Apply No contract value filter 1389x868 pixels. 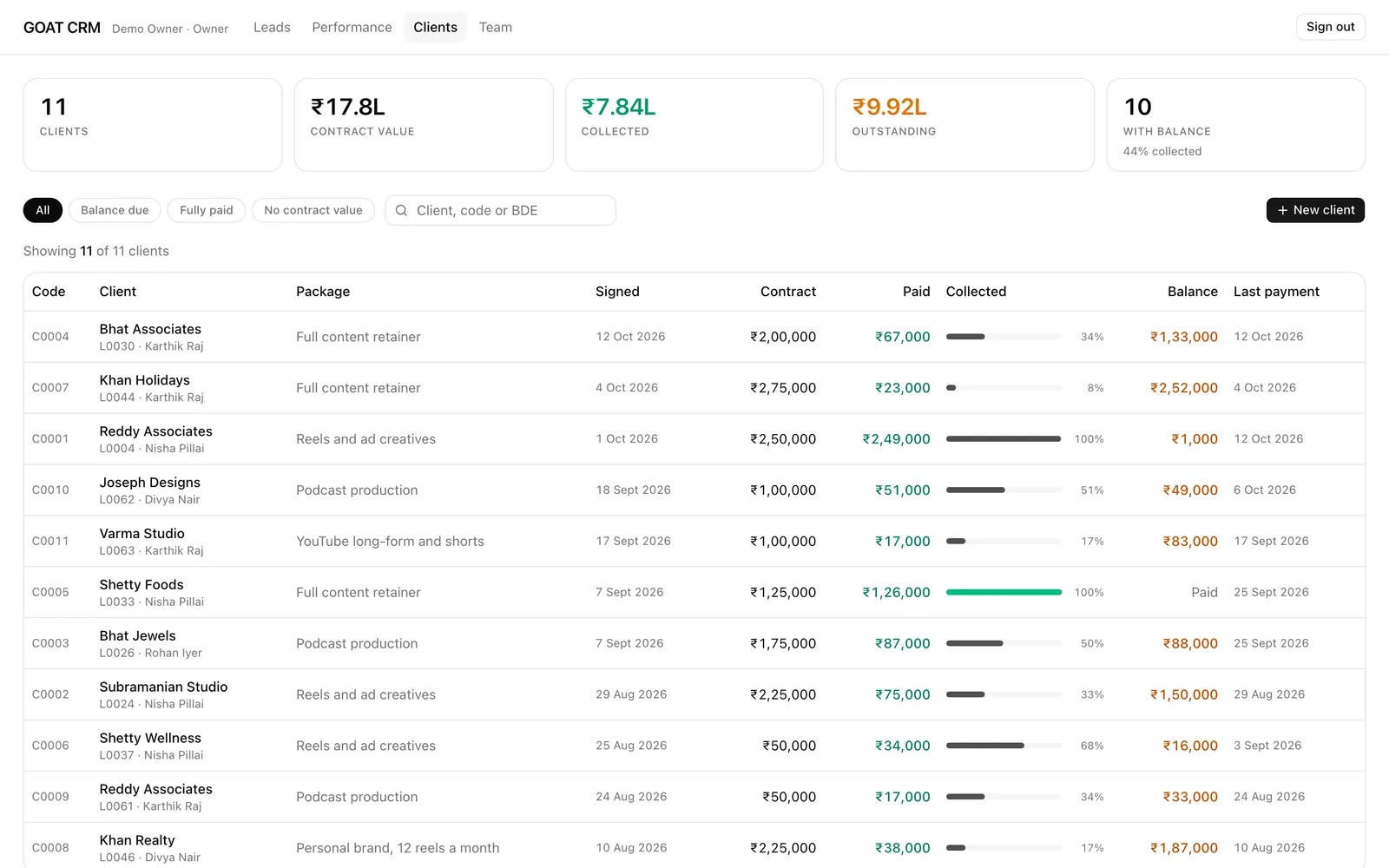[313, 210]
